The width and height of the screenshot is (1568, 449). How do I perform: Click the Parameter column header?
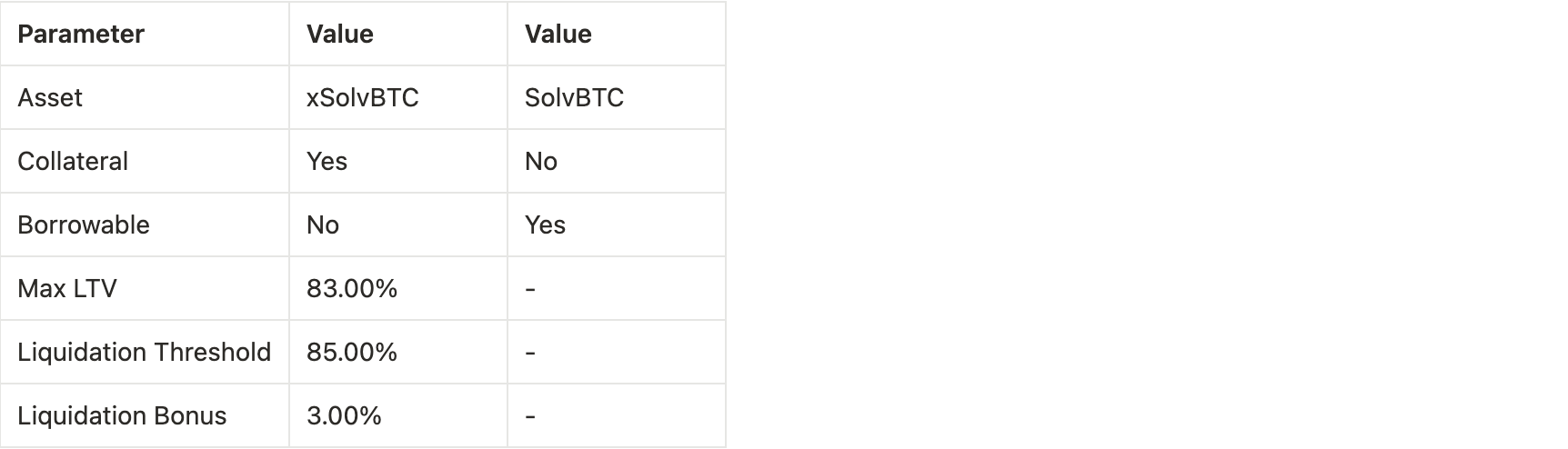point(81,35)
